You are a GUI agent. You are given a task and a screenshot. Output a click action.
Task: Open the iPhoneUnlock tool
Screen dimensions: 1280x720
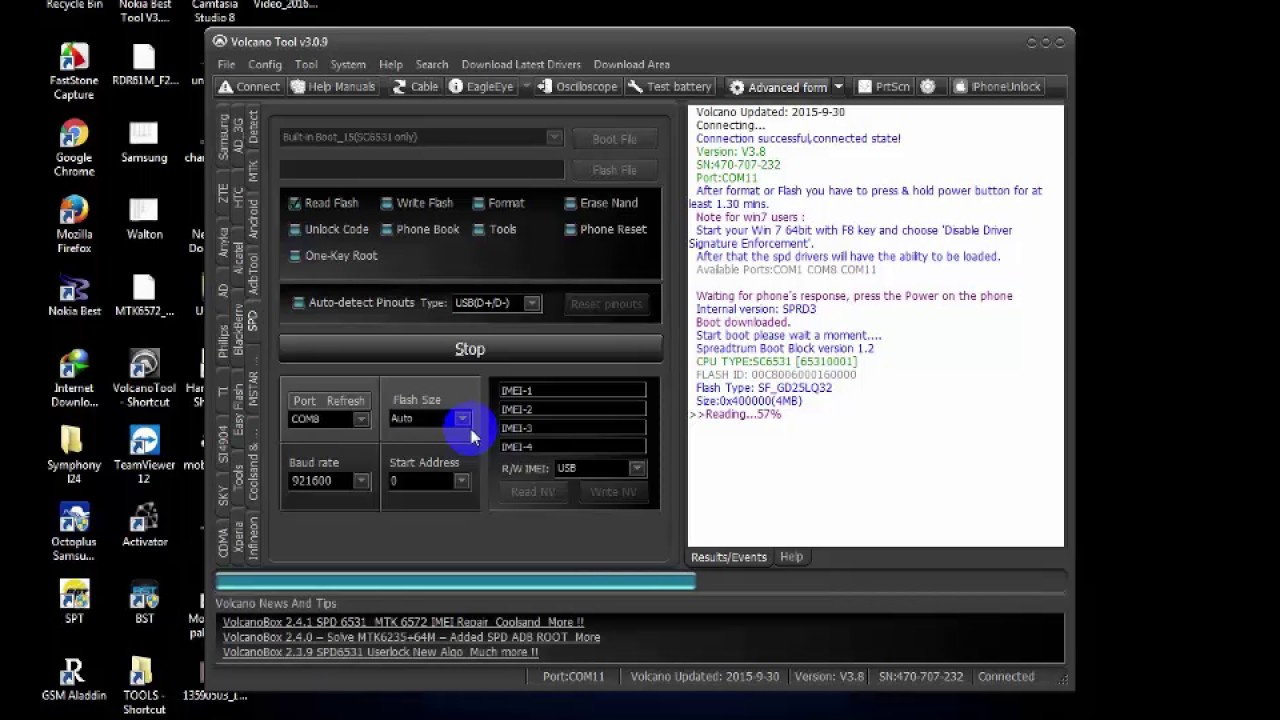(997, 87)
